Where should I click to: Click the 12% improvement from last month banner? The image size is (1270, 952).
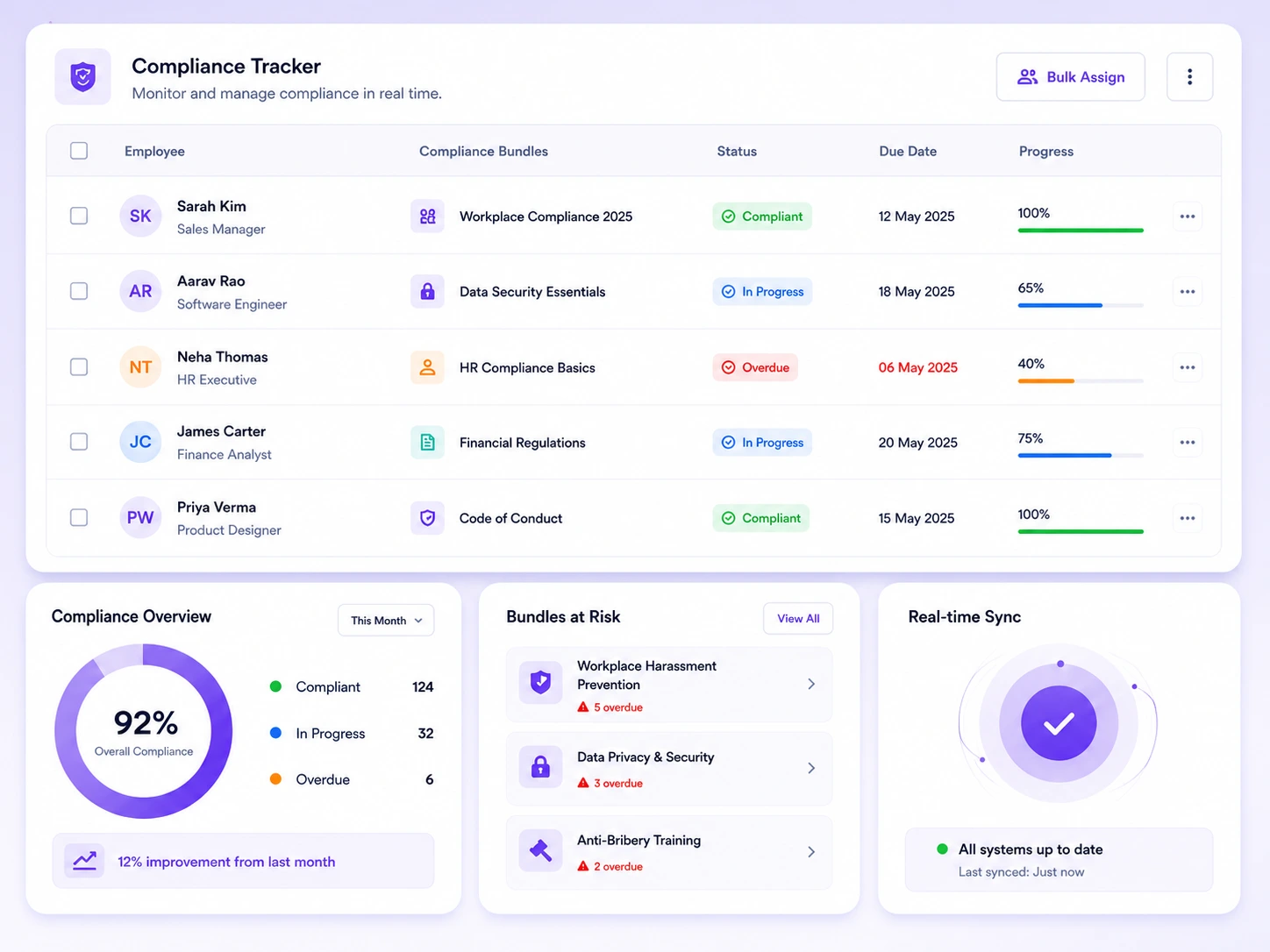tap(243, 861)
